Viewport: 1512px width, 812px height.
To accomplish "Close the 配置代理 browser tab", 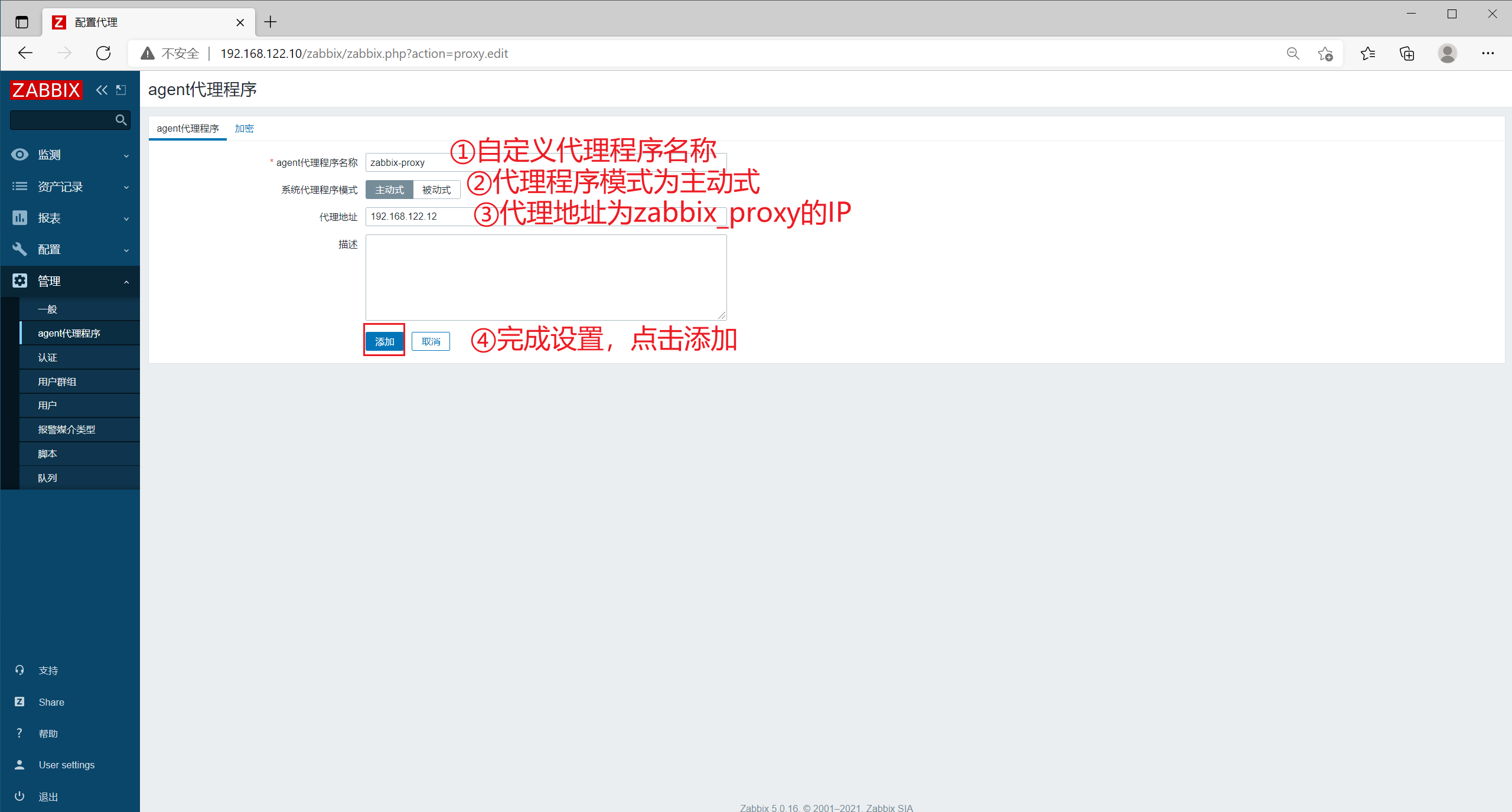I will click(240, 22).
